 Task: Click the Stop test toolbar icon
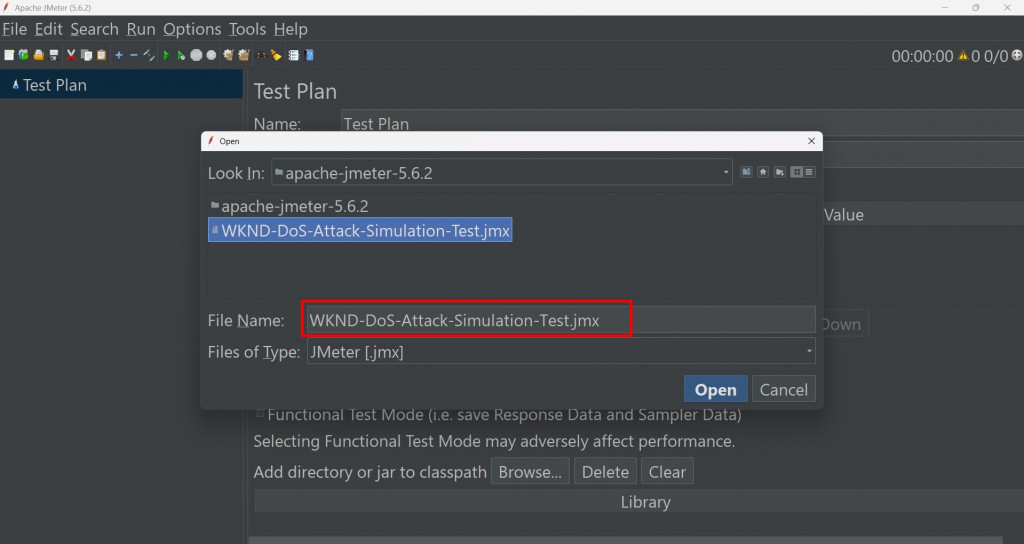[x=196, y=56]
